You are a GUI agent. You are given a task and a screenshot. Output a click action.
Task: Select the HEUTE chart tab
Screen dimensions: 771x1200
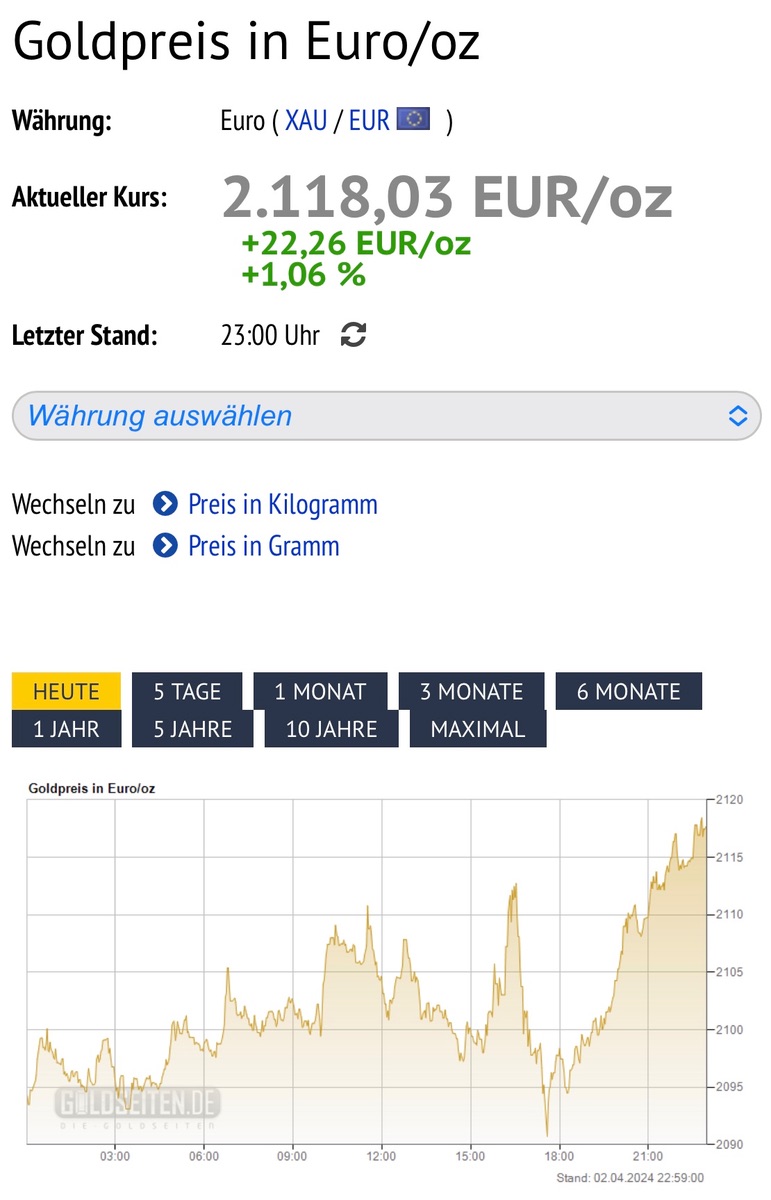pos(66,691)
